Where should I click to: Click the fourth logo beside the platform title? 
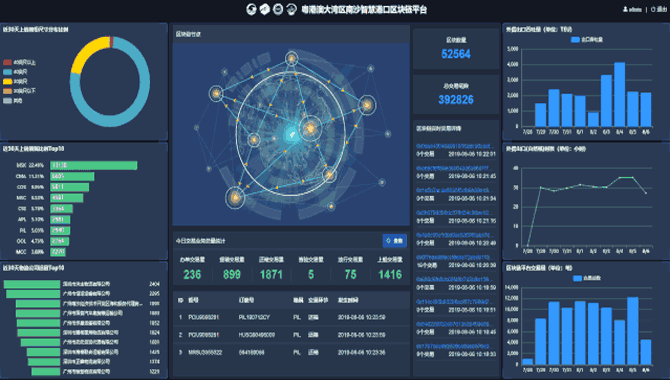pyautogui.click(x=291, y=9)
